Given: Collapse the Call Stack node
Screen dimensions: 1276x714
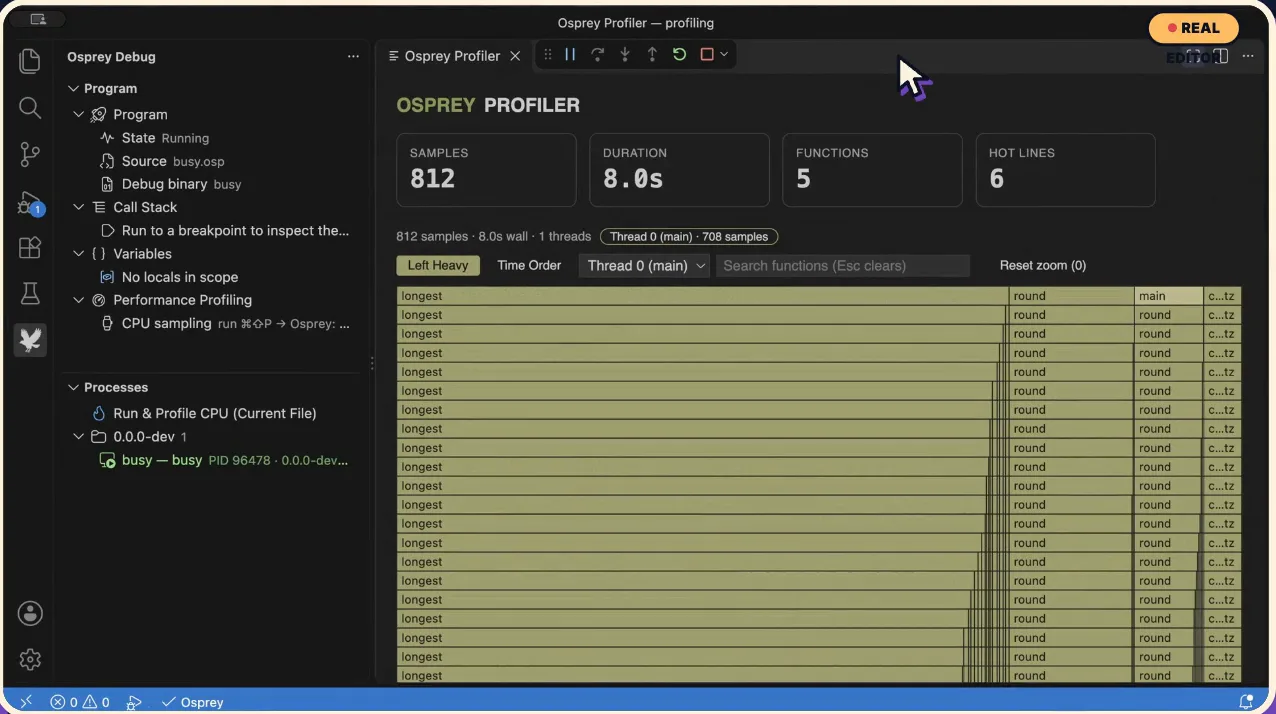Looking at the screenshot, I should coord(79,207).
